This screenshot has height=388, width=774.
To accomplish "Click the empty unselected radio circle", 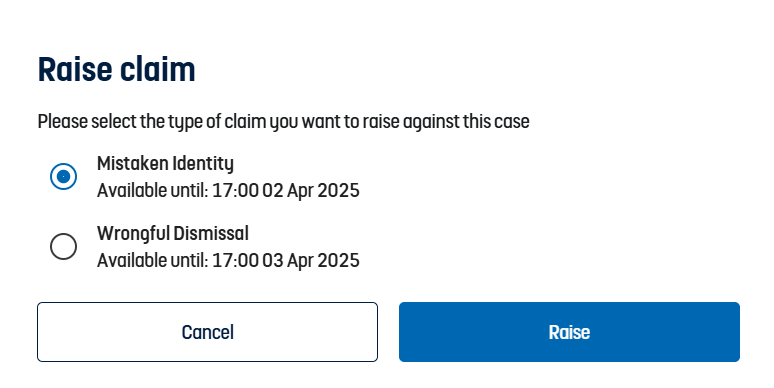I will 63,246.
